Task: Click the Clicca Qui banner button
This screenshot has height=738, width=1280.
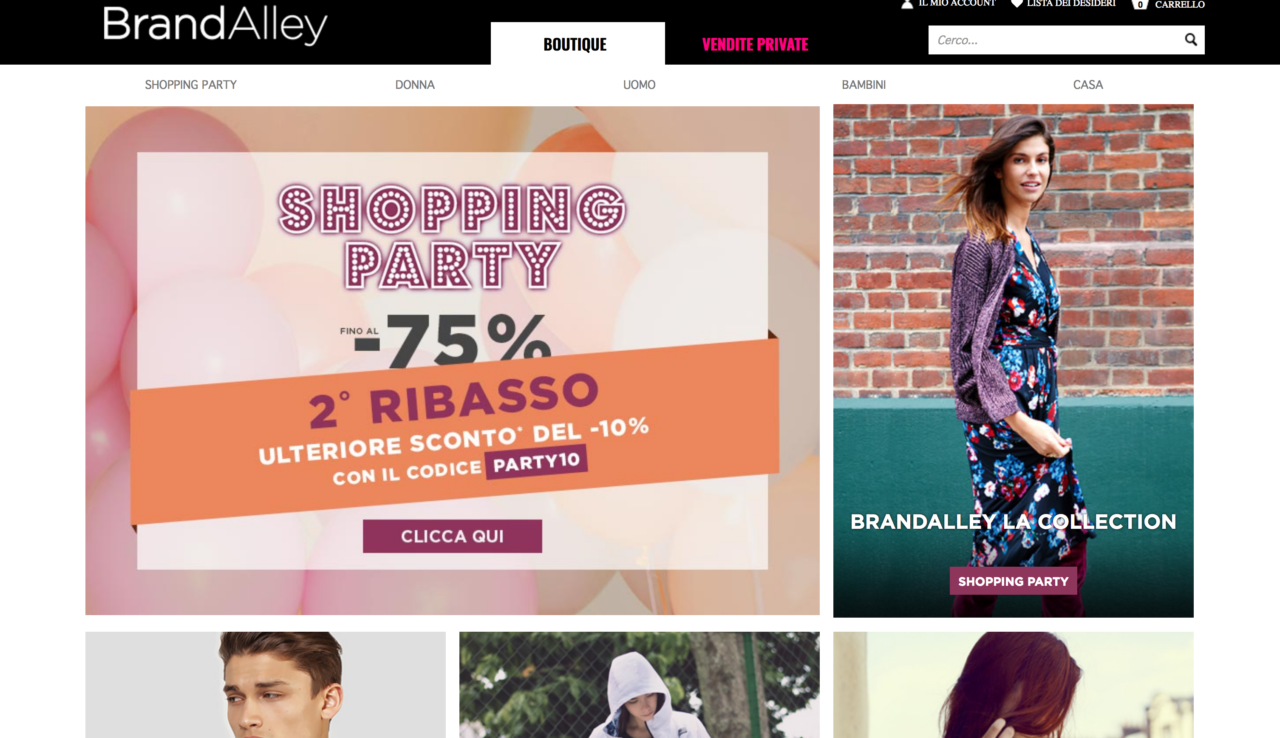Action: tap(452, 536)
